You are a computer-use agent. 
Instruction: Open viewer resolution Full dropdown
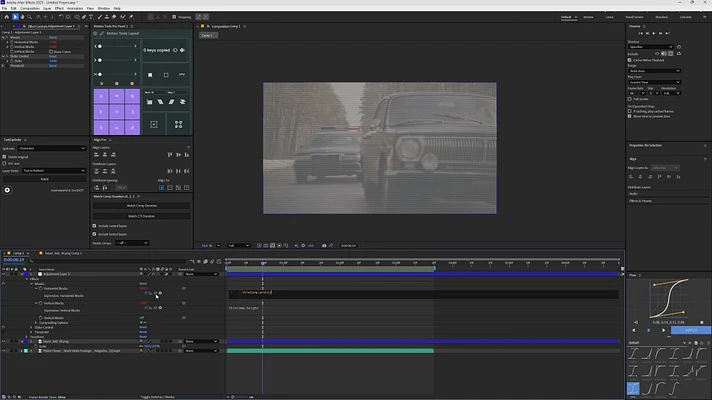[238, 246]
